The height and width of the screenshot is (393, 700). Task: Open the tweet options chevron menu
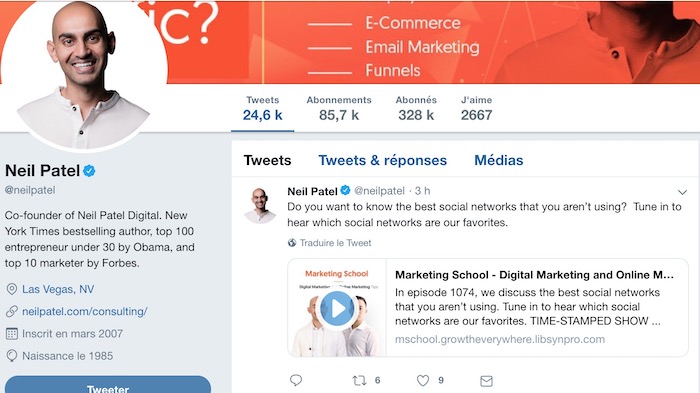[682, 192]
